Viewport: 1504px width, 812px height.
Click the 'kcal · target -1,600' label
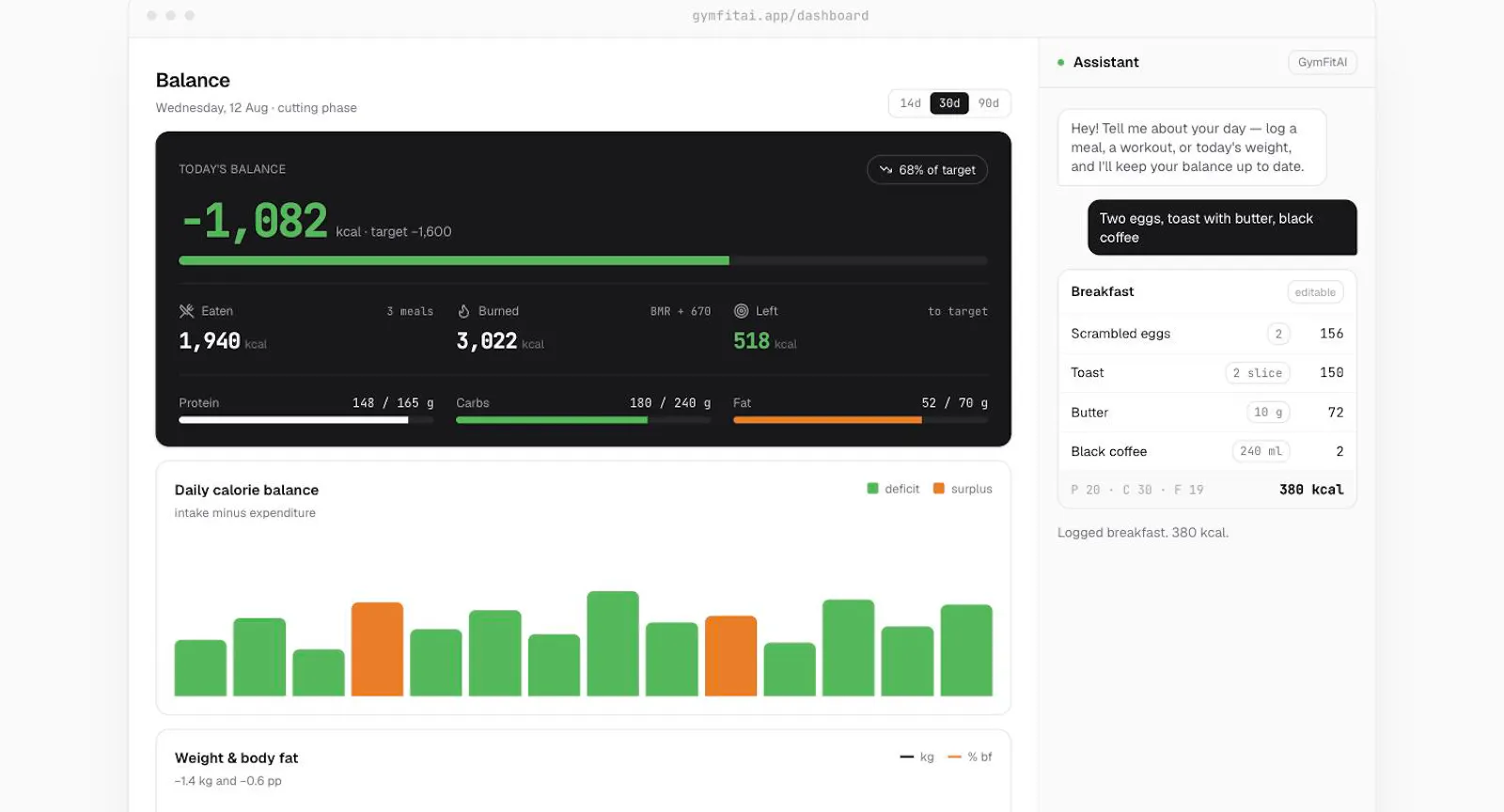(394, 232)
